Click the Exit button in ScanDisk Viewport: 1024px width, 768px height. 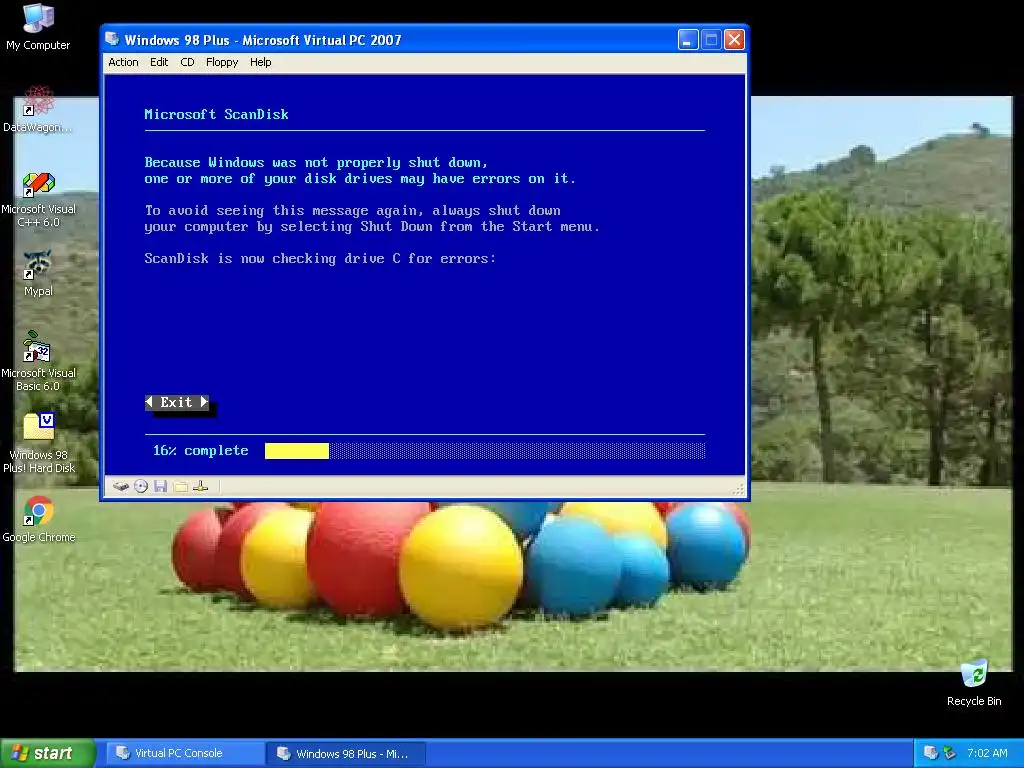[x=177, y=402]
